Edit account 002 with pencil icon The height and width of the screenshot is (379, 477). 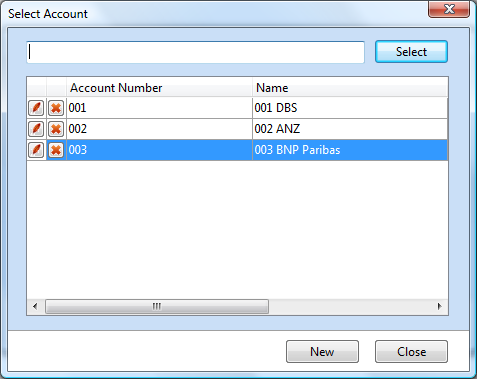36,129
